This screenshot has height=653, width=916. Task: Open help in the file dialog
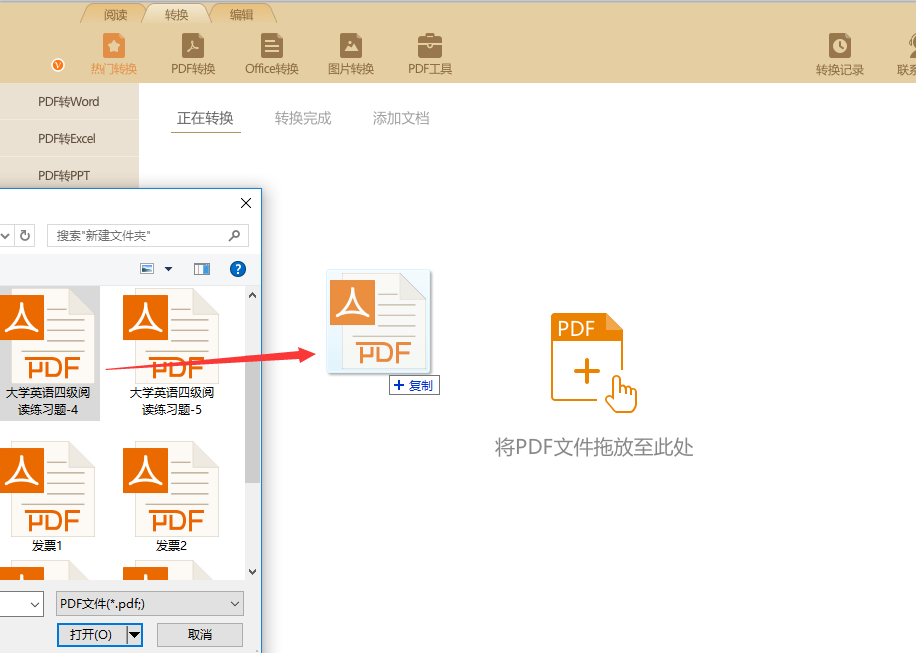(x=238, y=269)
